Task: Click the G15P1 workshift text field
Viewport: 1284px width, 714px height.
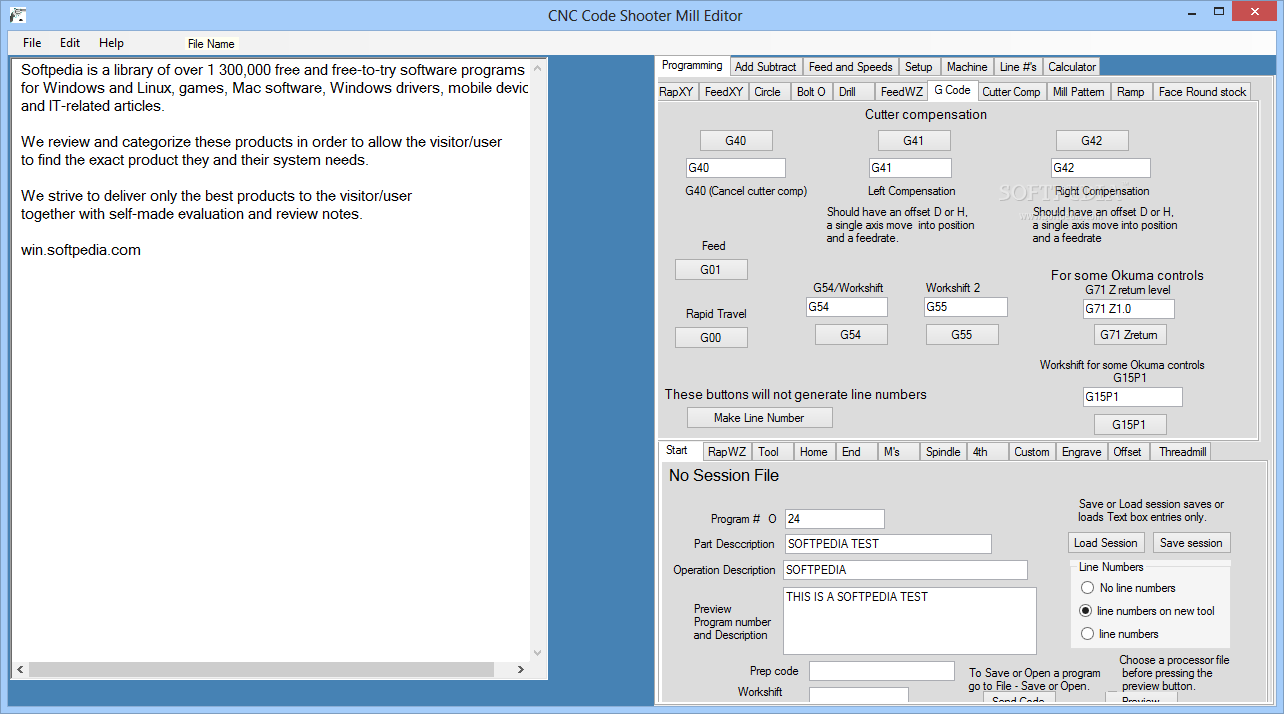Action: tap(1133, 397)
